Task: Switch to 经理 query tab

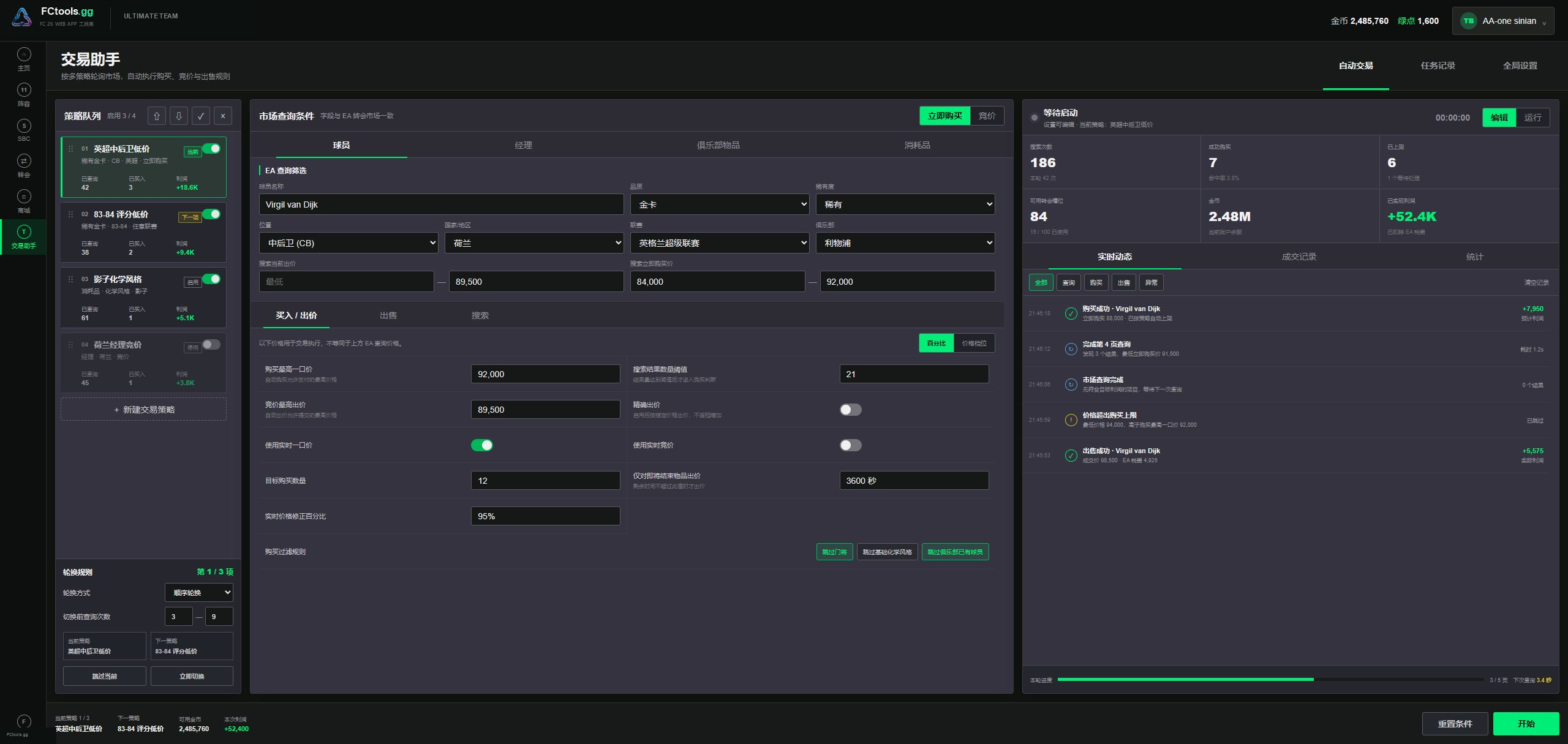Action: (523, 145)
